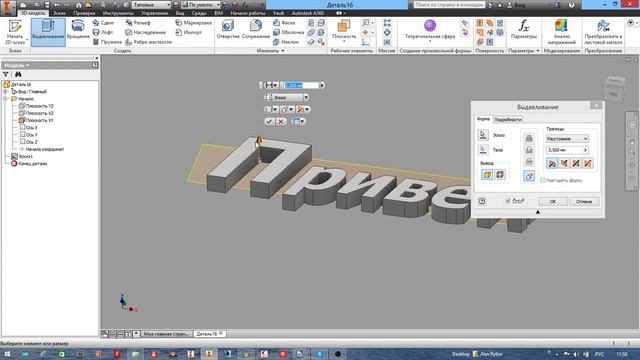This screenshot has width=640, height=360.
Task: Click the 'Отмена' cancel button
Action: pos(584,201)
